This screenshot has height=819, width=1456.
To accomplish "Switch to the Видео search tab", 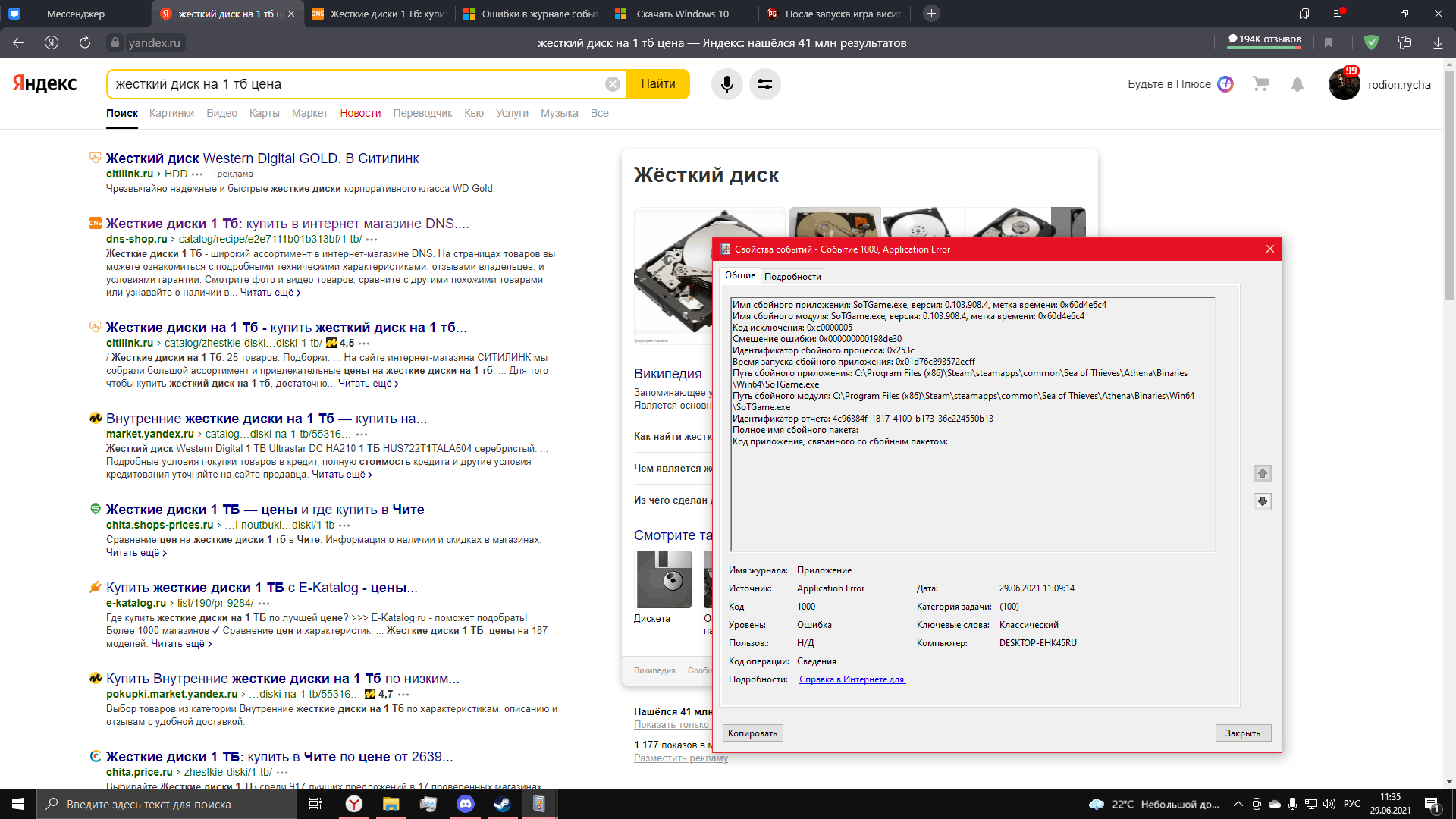I will 221,113.
